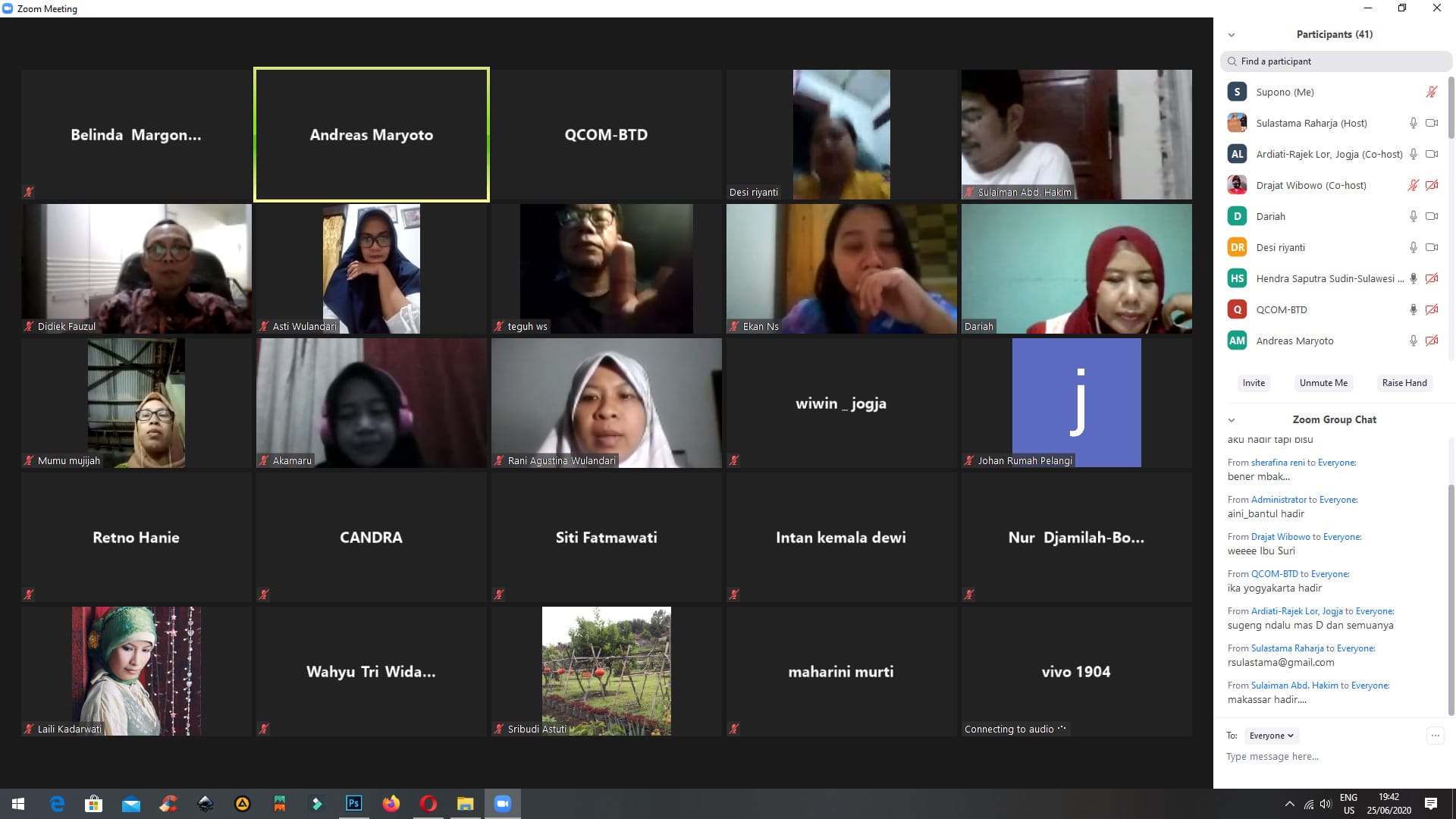The width and height of the screenshot is (1456, 819).
Task: Open the Everyone recipient dropdown
Action: click(1272, 736)
